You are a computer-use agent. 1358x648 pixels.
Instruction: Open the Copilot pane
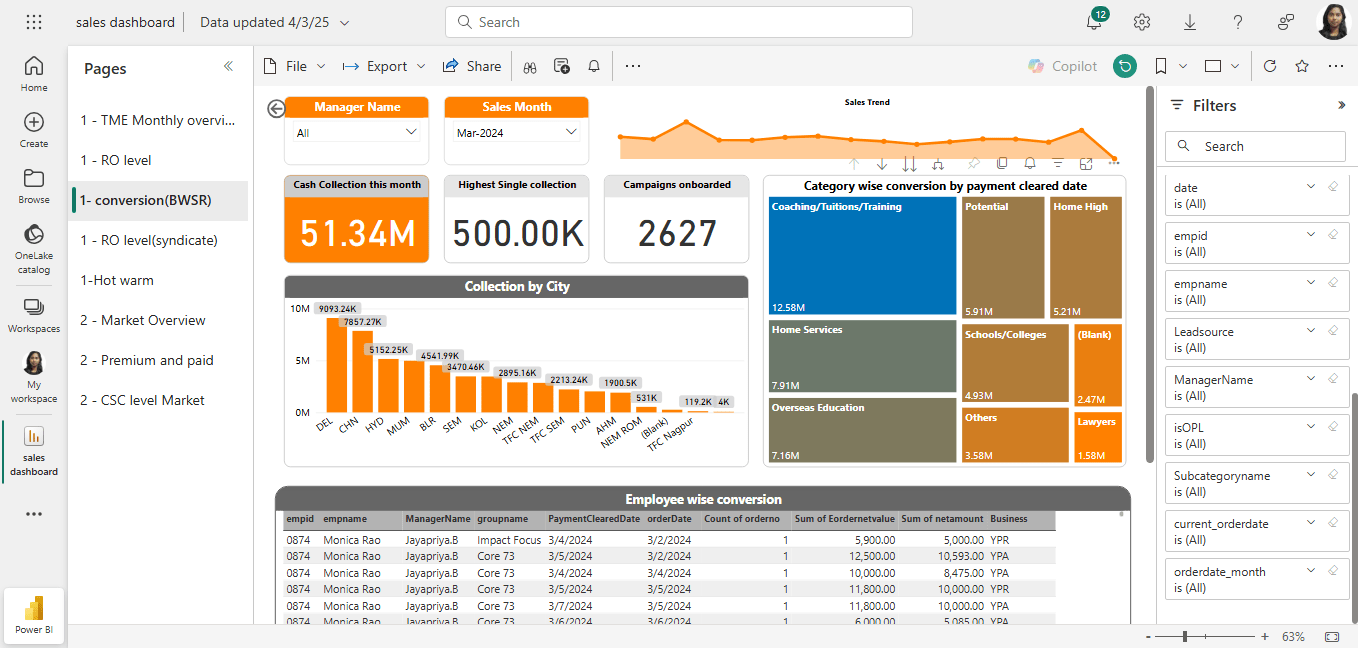tap(1062, 66)
